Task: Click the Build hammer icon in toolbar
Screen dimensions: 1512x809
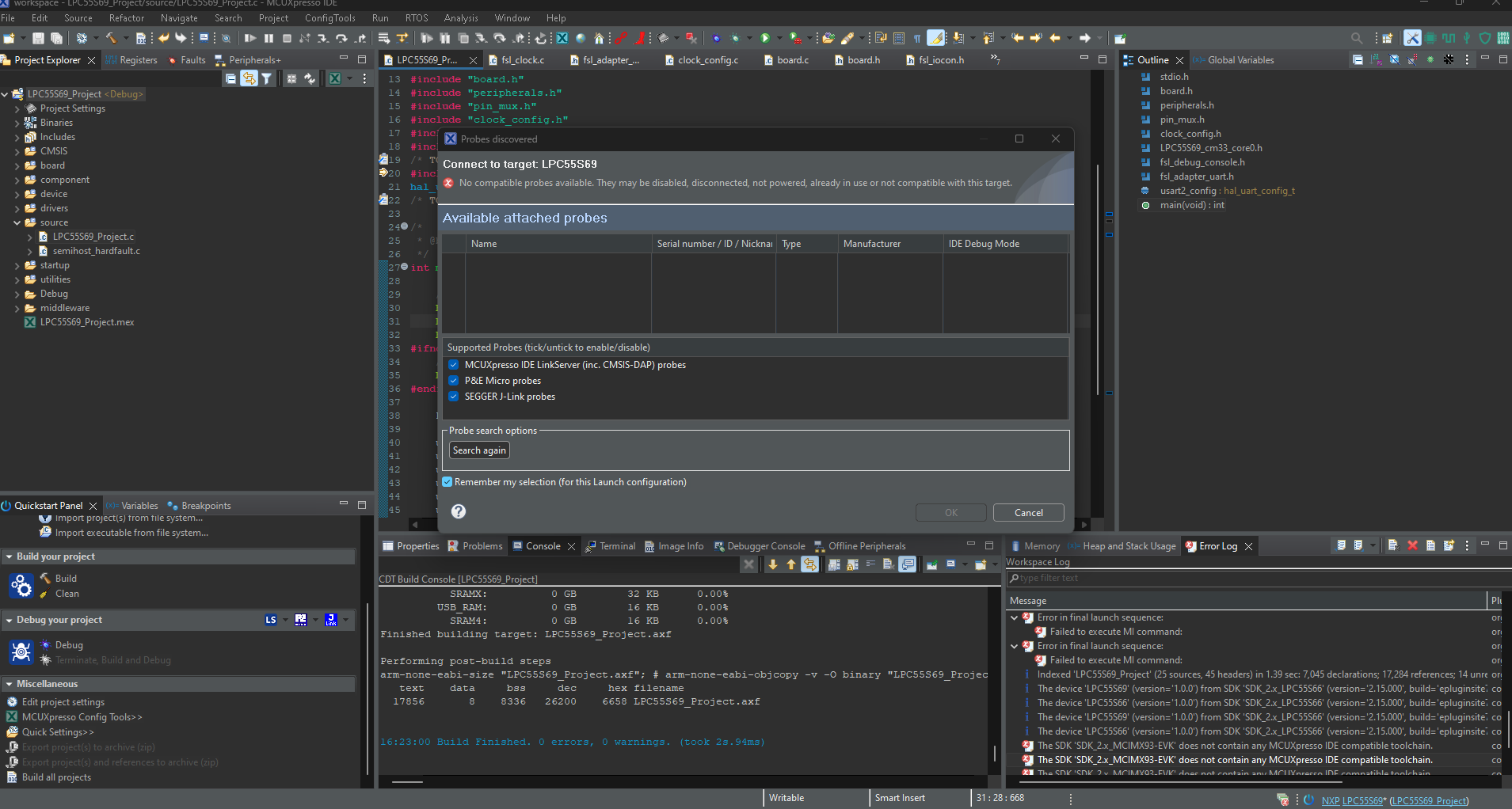Action: [x=111, y=38]
